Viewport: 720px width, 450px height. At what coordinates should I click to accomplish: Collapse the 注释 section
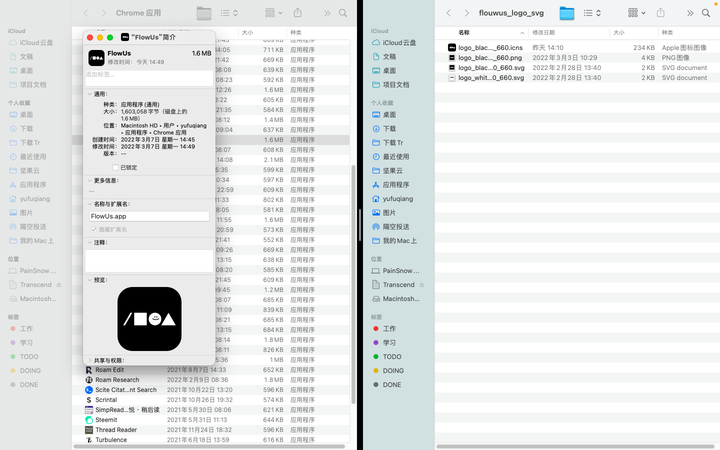[x=90, y=242]
